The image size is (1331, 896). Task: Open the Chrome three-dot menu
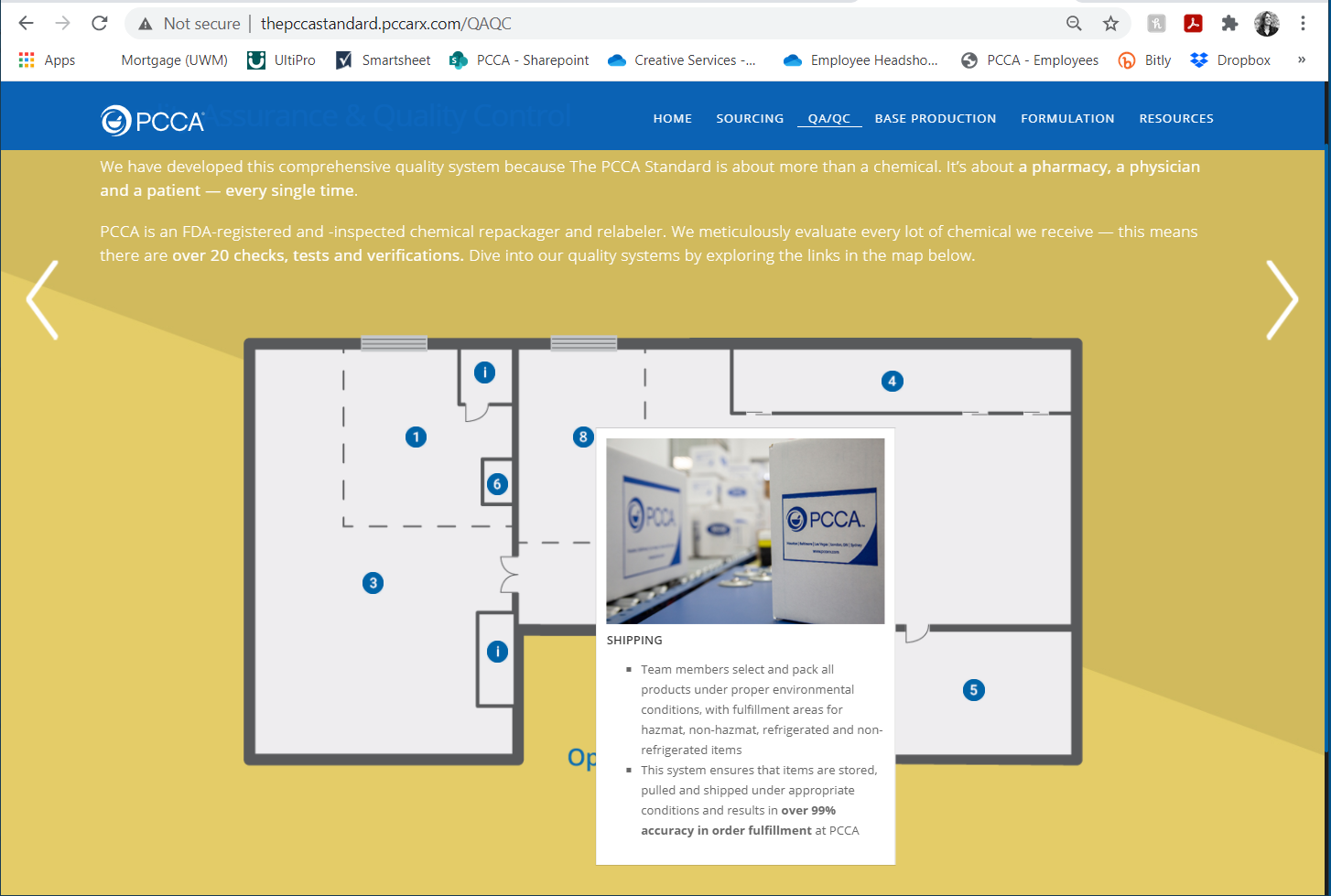[1303, 24]
